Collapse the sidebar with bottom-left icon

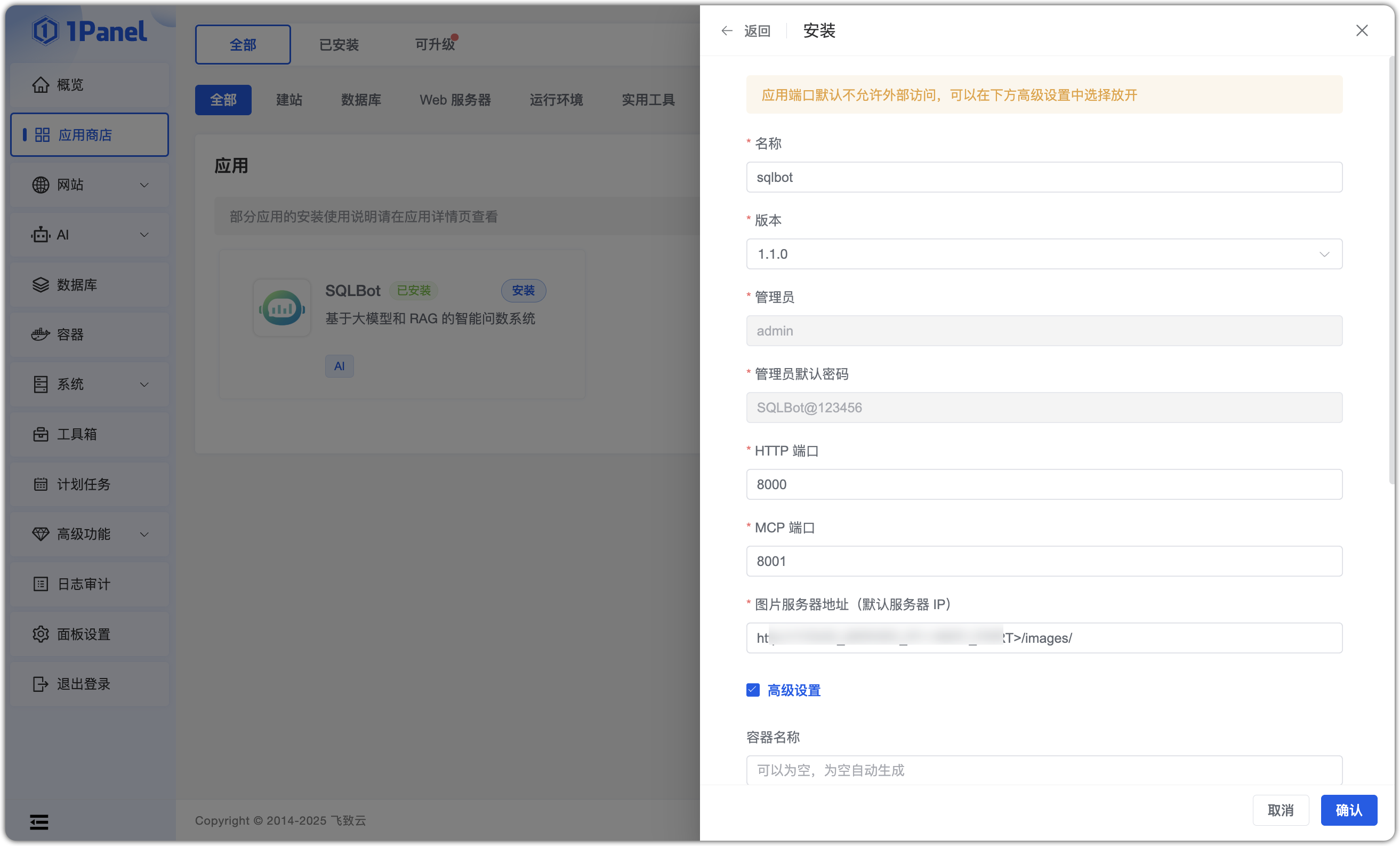click(38, 821)
